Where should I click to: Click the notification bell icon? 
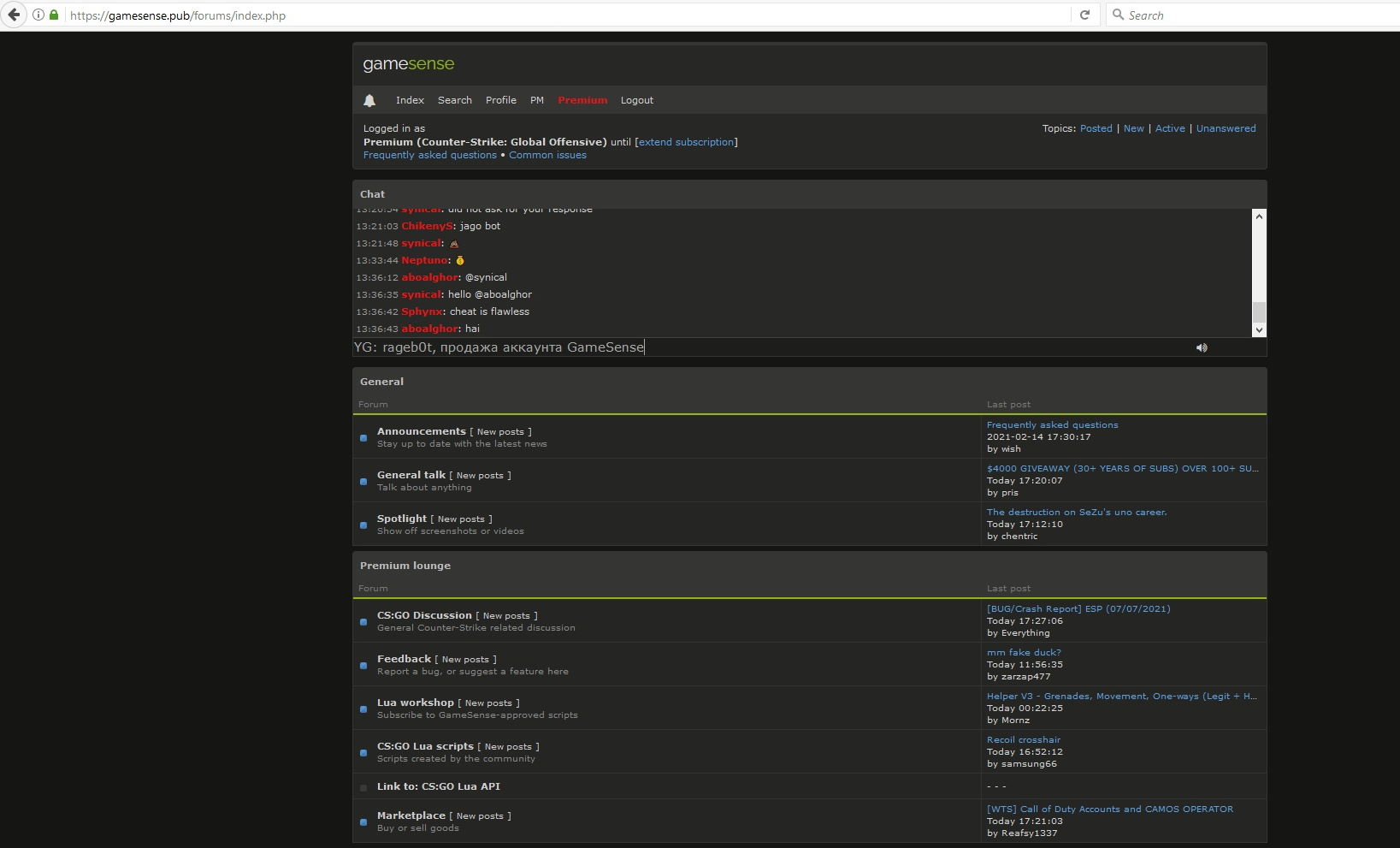click(x=369, y=101)
